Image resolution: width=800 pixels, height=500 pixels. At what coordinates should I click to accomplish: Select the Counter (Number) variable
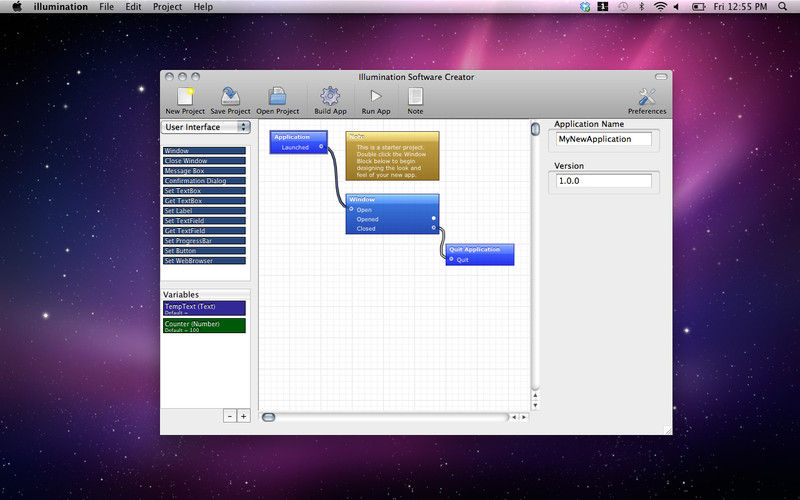(204, 326)
